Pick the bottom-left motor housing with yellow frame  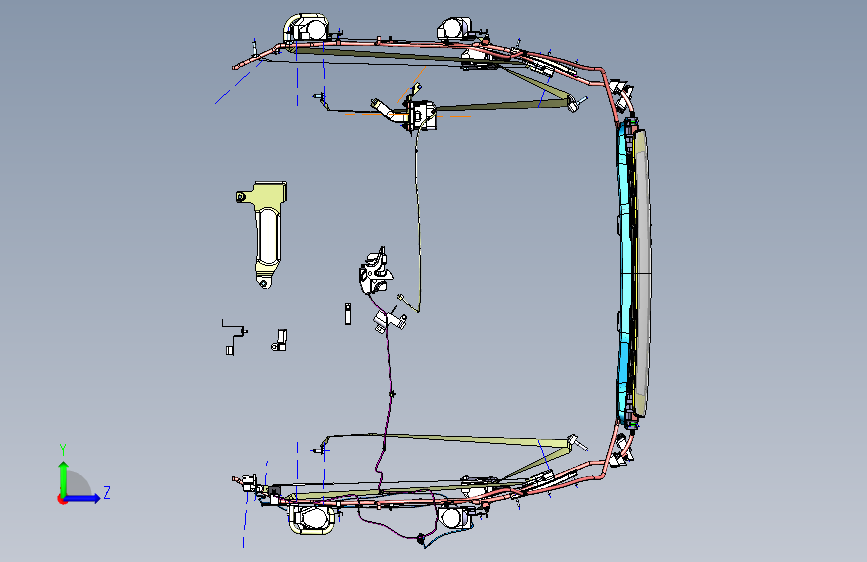pos(311,519)
